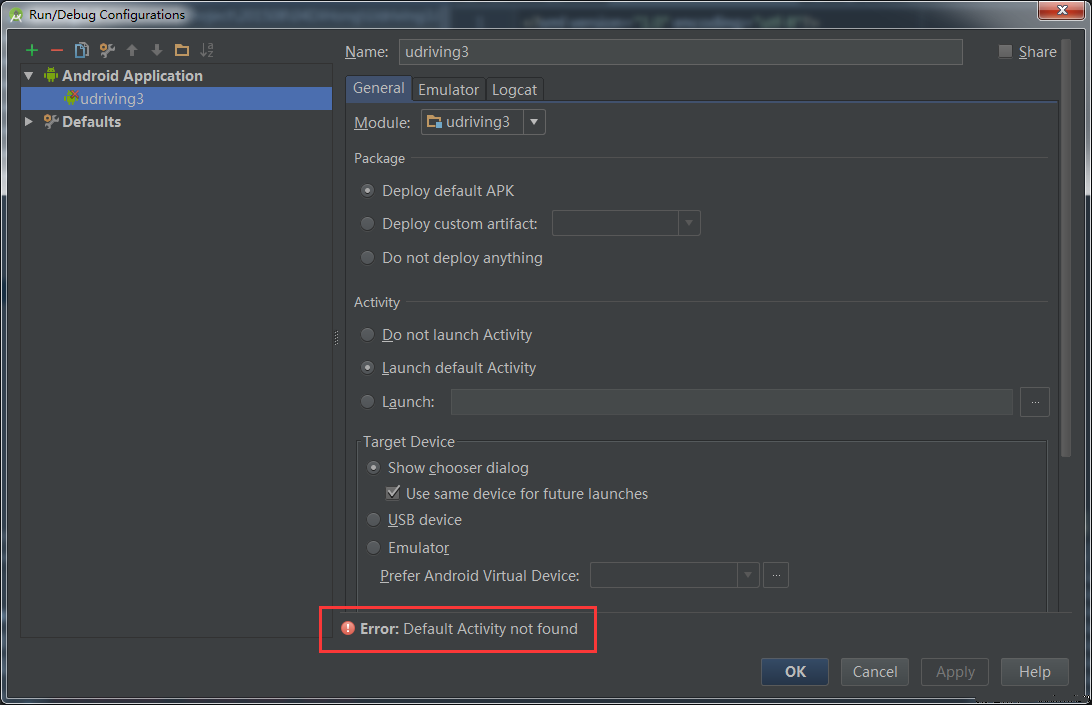Screen dimensions: 1092x705
Task: Click the copy configuration icon
Action: click(x=82, y=50)
